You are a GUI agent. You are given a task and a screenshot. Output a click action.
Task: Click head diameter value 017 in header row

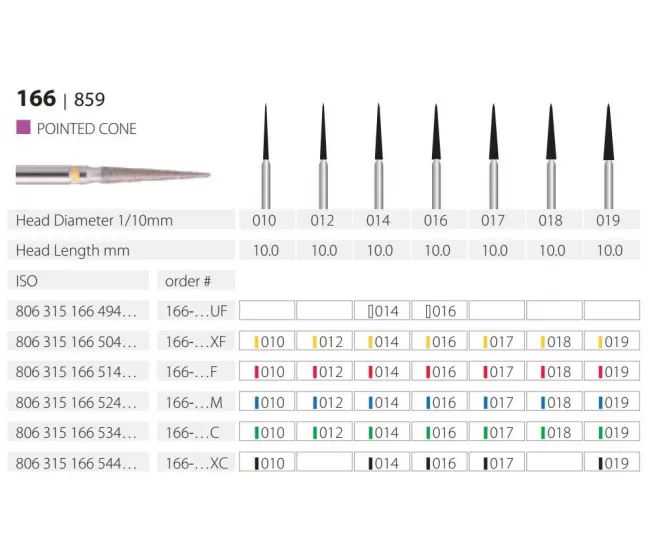[x=493, y=220]
